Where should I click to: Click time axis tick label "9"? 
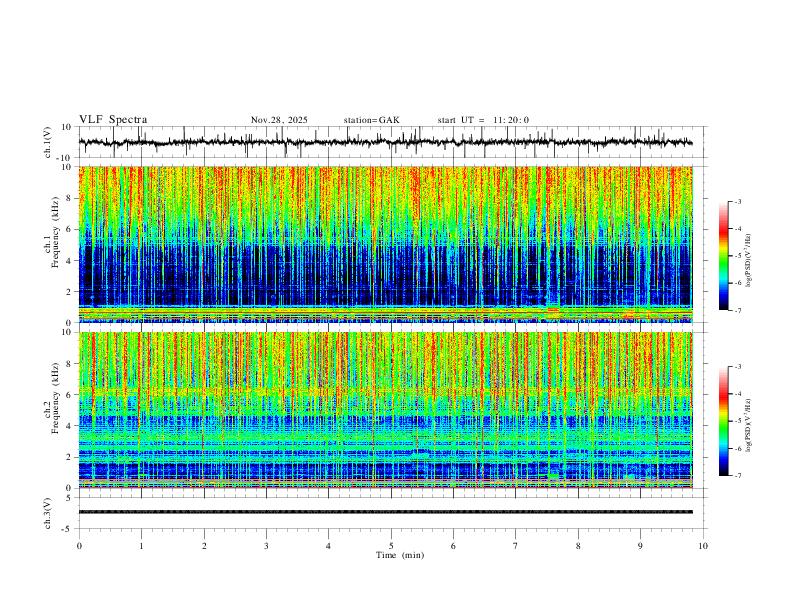[x=640, y=546]
